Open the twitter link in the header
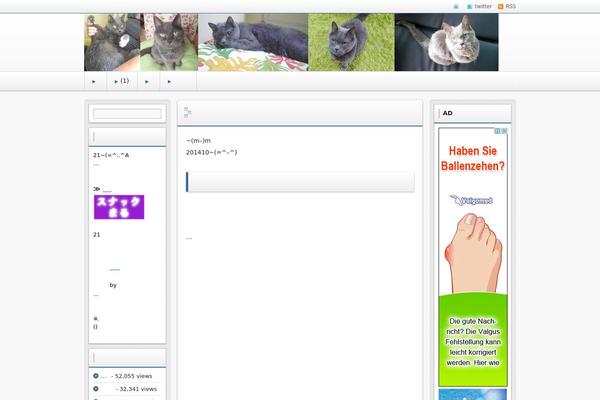Screen dimensions: 600x400 483,6
